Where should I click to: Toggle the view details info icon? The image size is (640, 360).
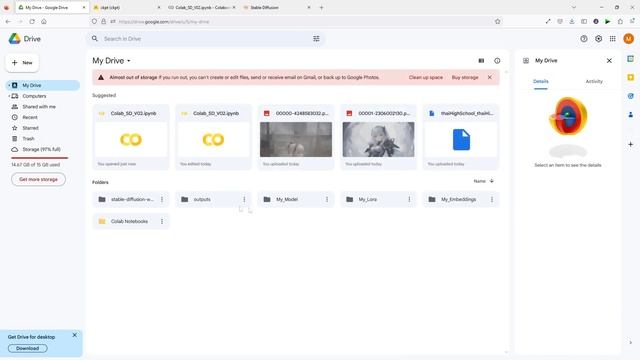tap(497, 61)
